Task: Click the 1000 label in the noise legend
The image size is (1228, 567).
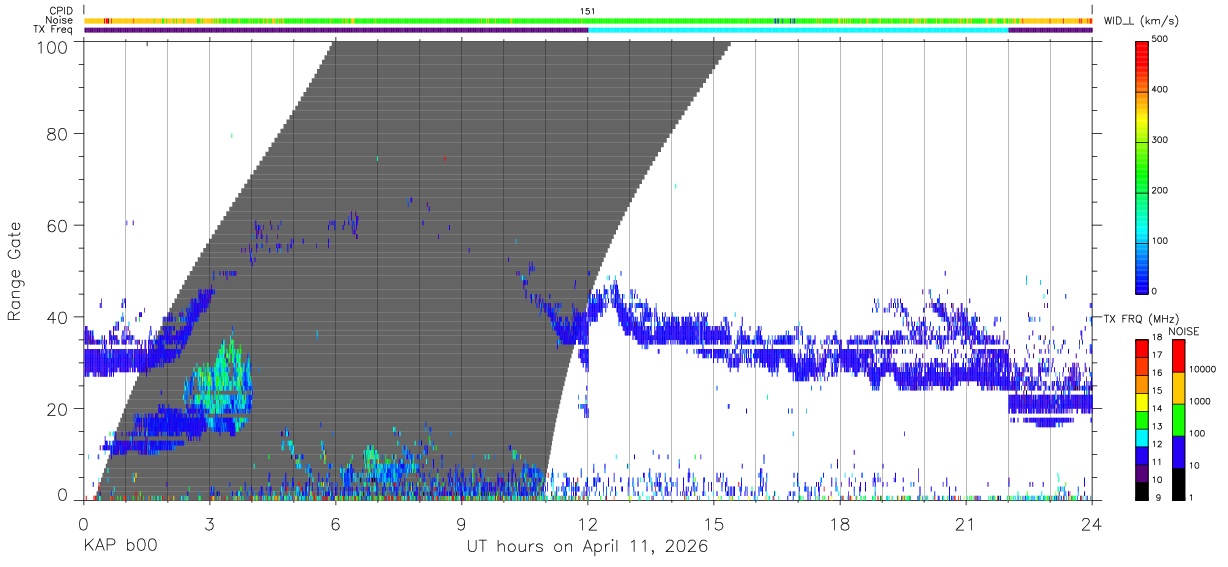Action: 1198,401
